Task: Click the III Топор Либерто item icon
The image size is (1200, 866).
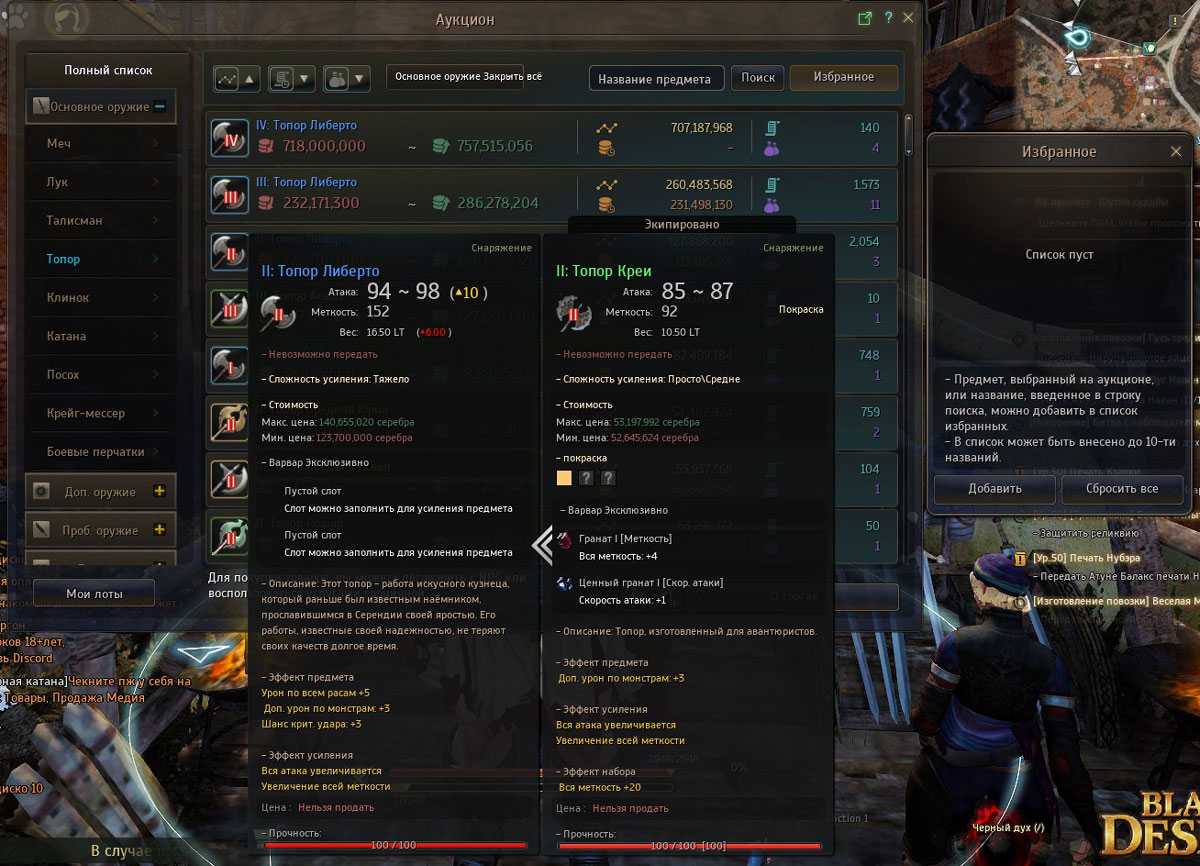Action: click(x=230, y=196)
